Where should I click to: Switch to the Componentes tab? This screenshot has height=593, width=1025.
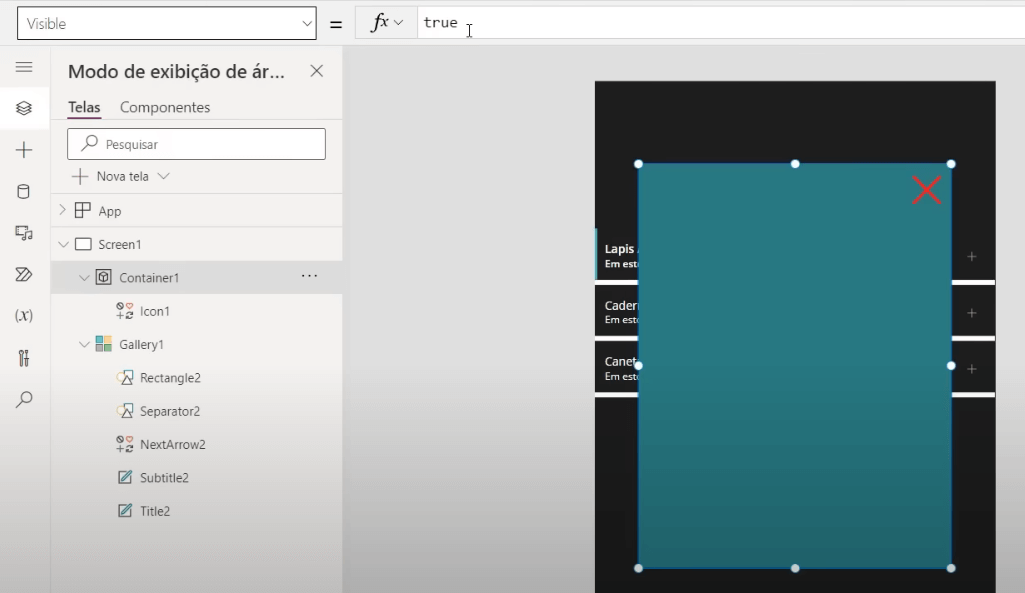pyautogui.click(x=165, y=107)
